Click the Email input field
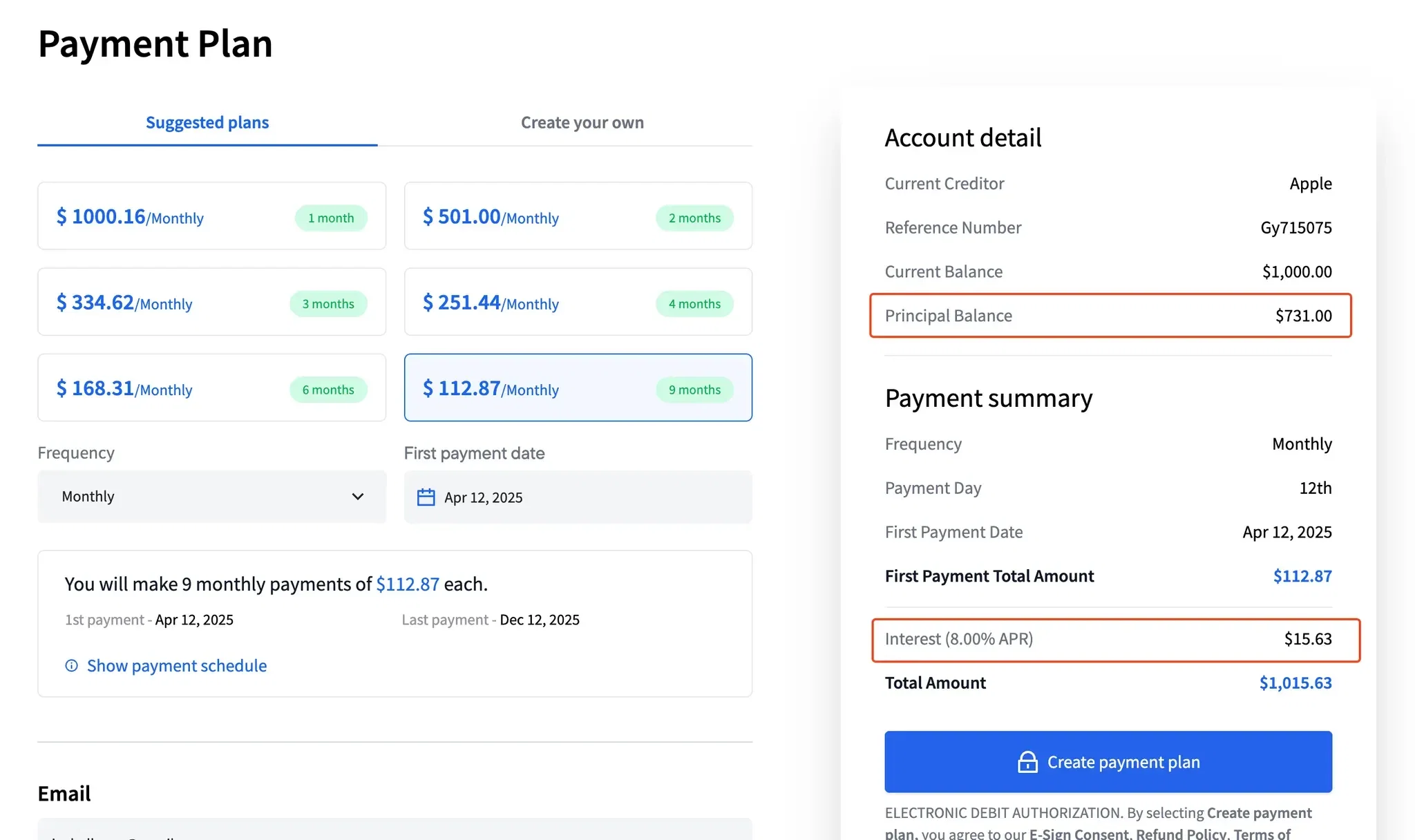The image size is (1415, 840). pyautogui.click(x=395, y=830)
